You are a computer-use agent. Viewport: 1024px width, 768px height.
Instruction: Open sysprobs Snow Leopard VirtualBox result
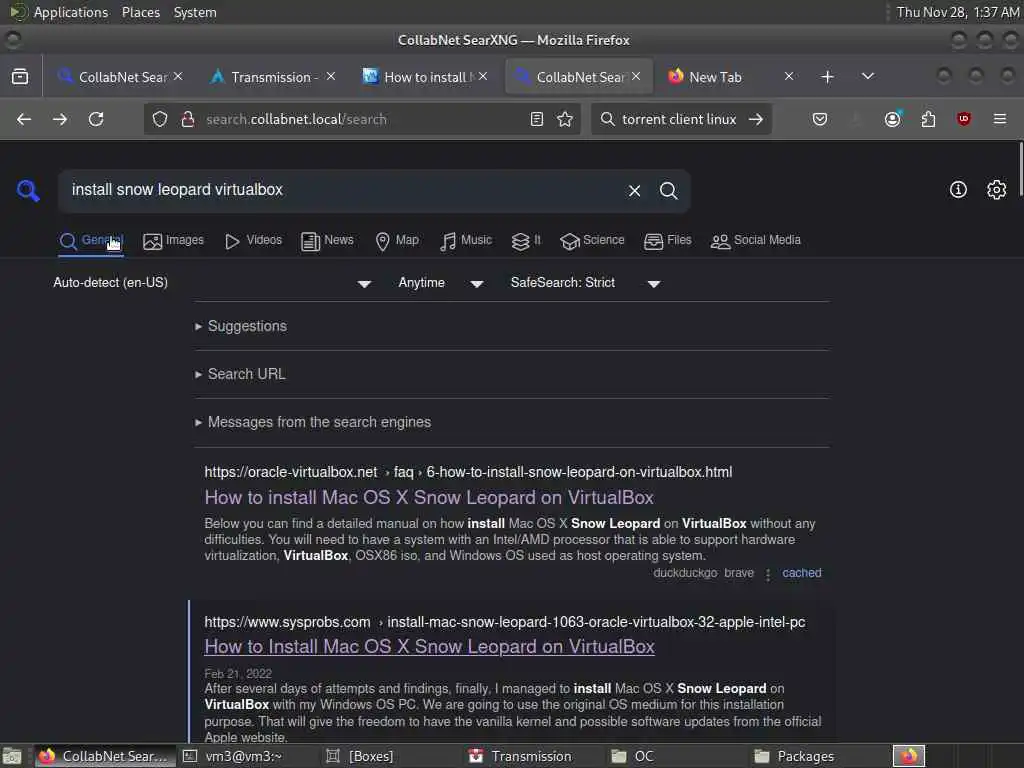[429, 647]
